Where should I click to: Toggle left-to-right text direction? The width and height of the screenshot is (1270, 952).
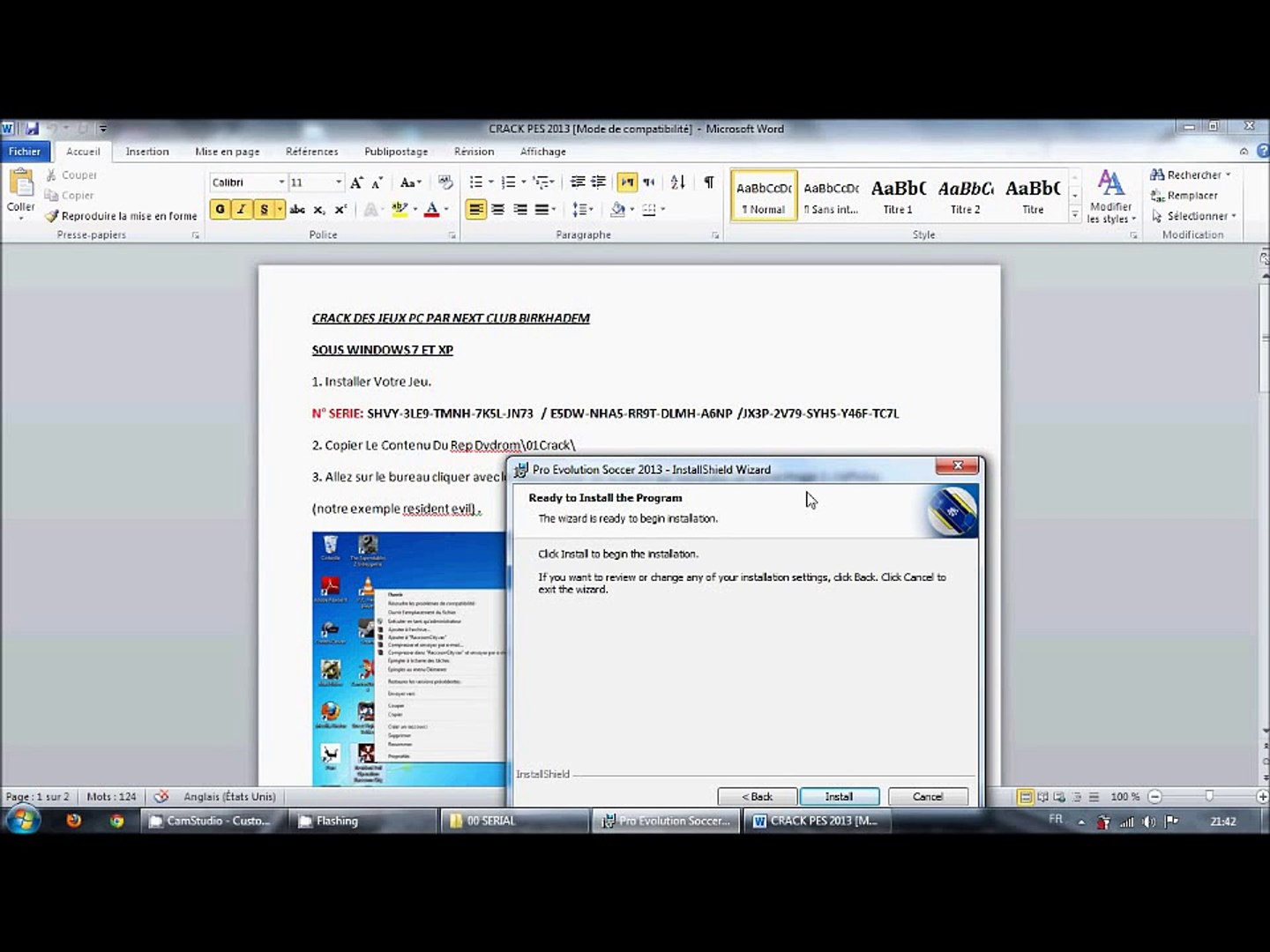click(x=627, y=182)
